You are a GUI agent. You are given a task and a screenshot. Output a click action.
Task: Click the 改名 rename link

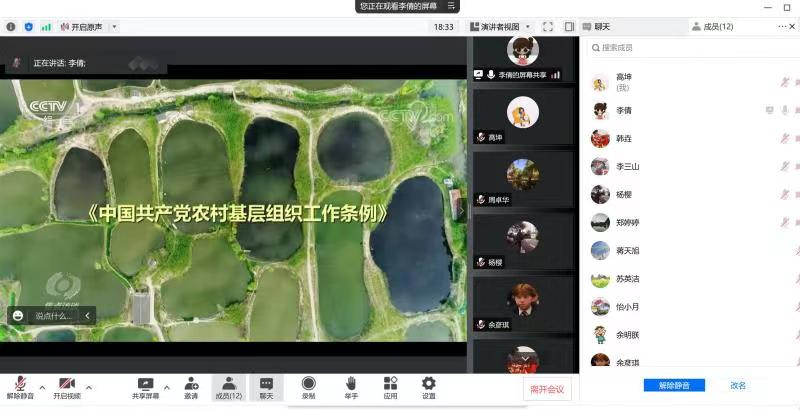coord(738,386)
